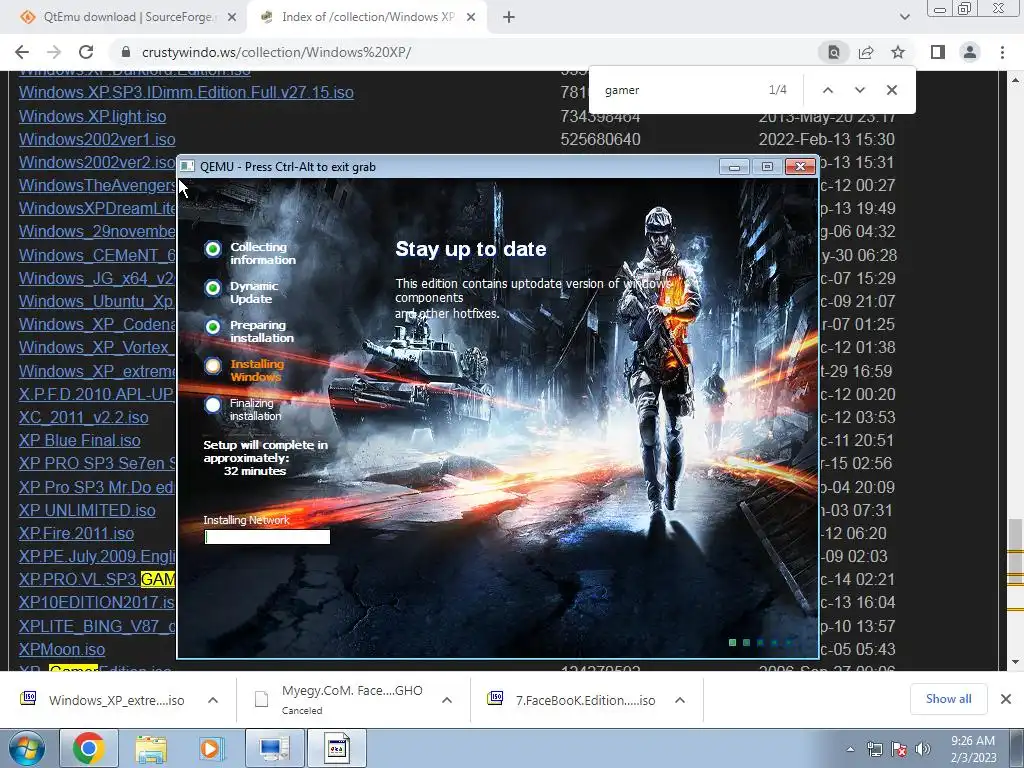
Task: Switch to Index of /collection/Windows XP tab
Action: pyautogui.click(x=366, y=17)
